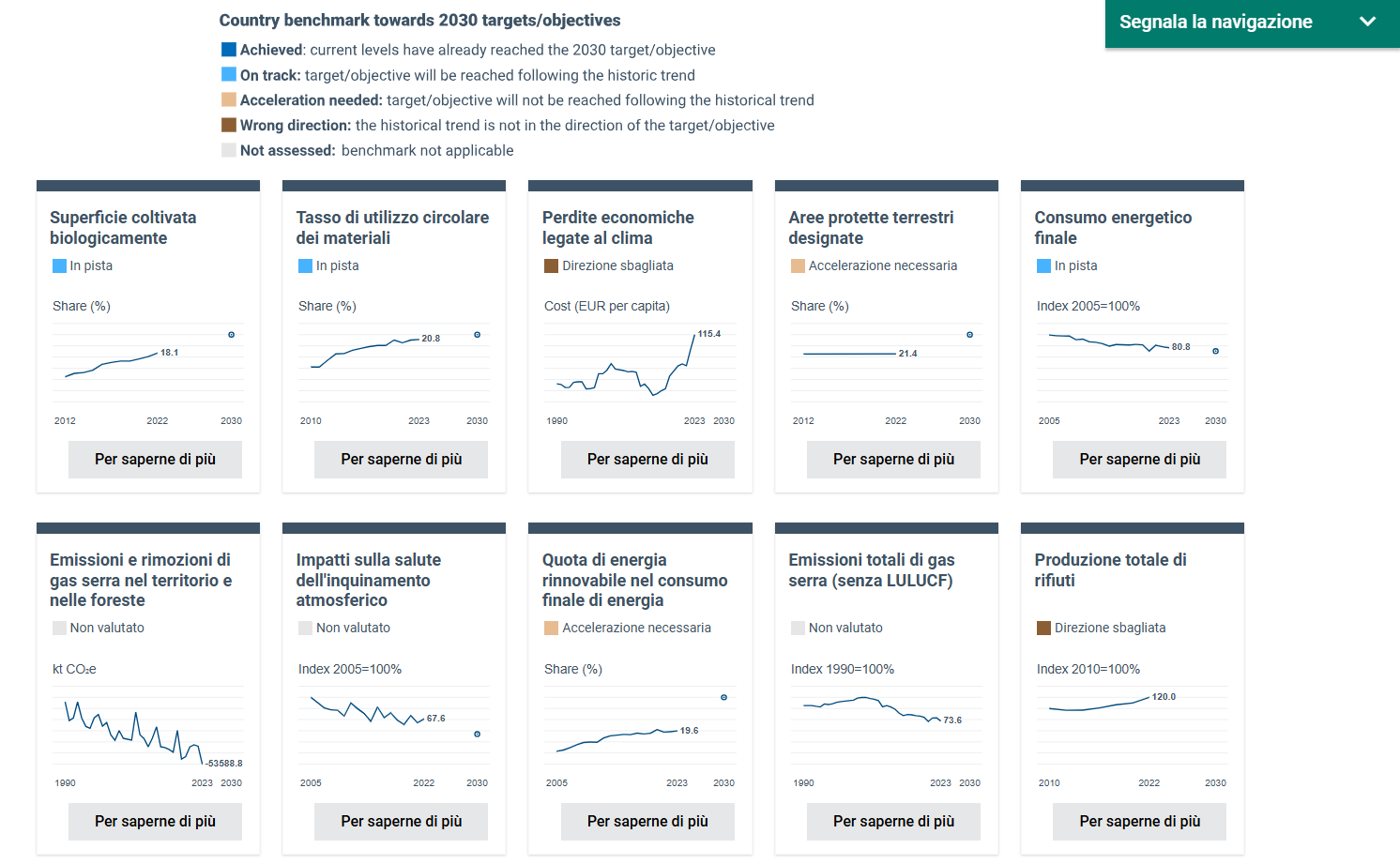Click the Direzione sbagliata icon under Perdite economiche

click(x=551, y=266)
